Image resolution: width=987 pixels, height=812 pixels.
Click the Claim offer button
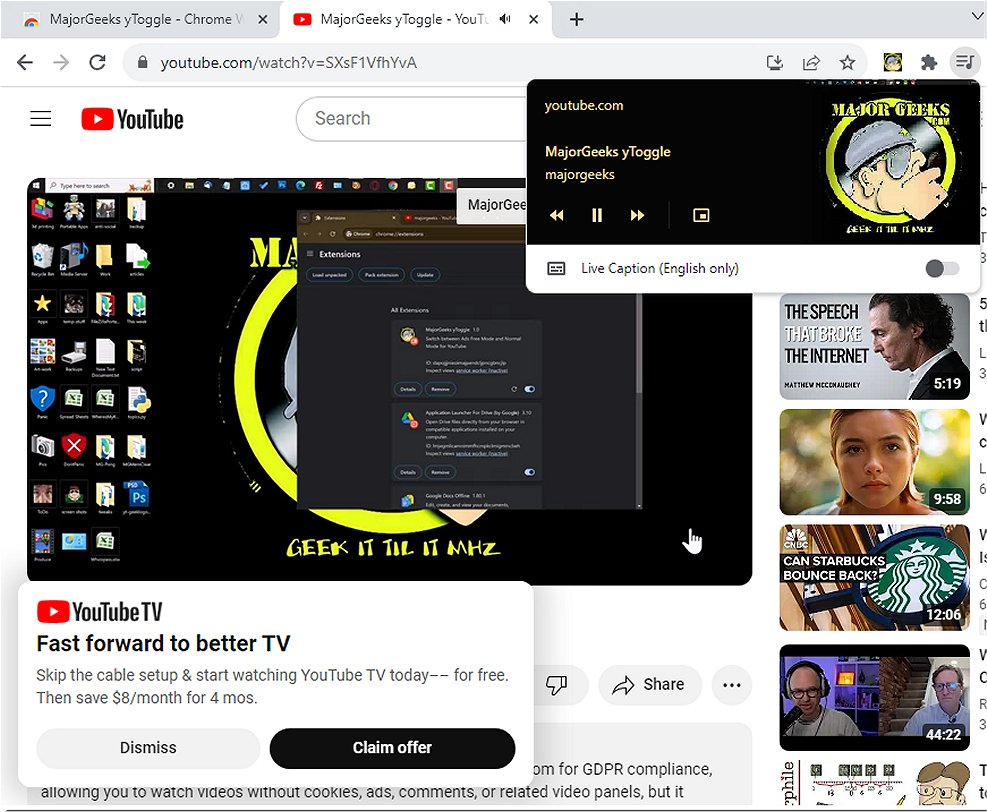click(x=392, y=748)
